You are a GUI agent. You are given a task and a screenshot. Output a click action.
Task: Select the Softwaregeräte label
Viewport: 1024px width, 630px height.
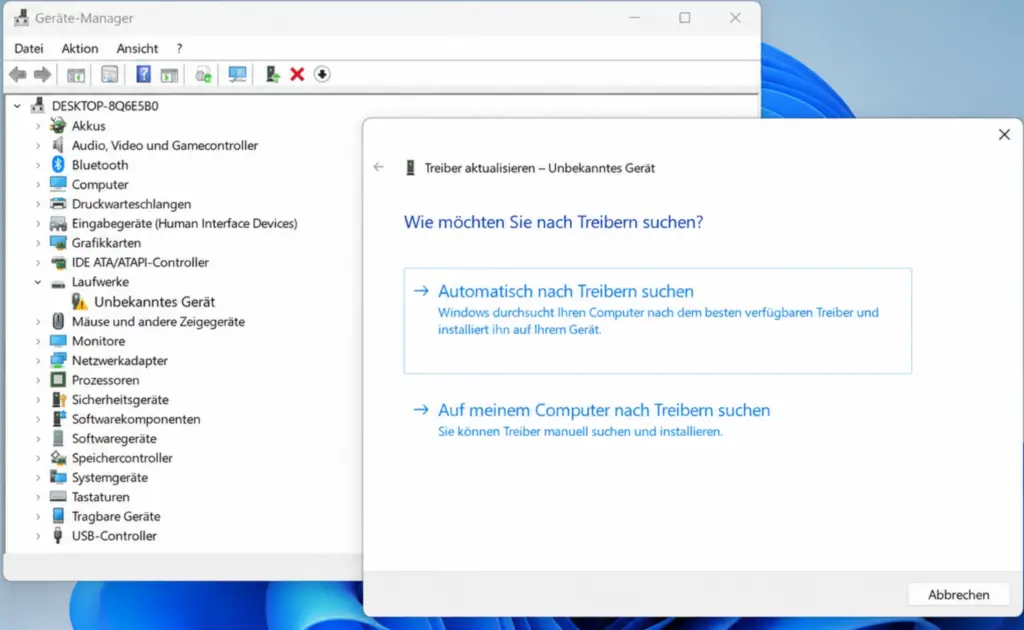click(114, 439)
